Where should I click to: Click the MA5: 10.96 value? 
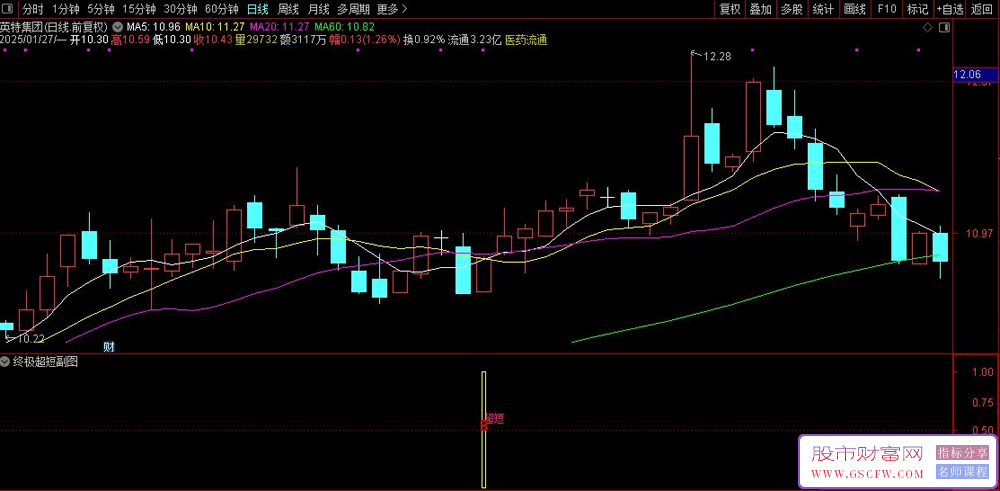(x=153, y=27)
